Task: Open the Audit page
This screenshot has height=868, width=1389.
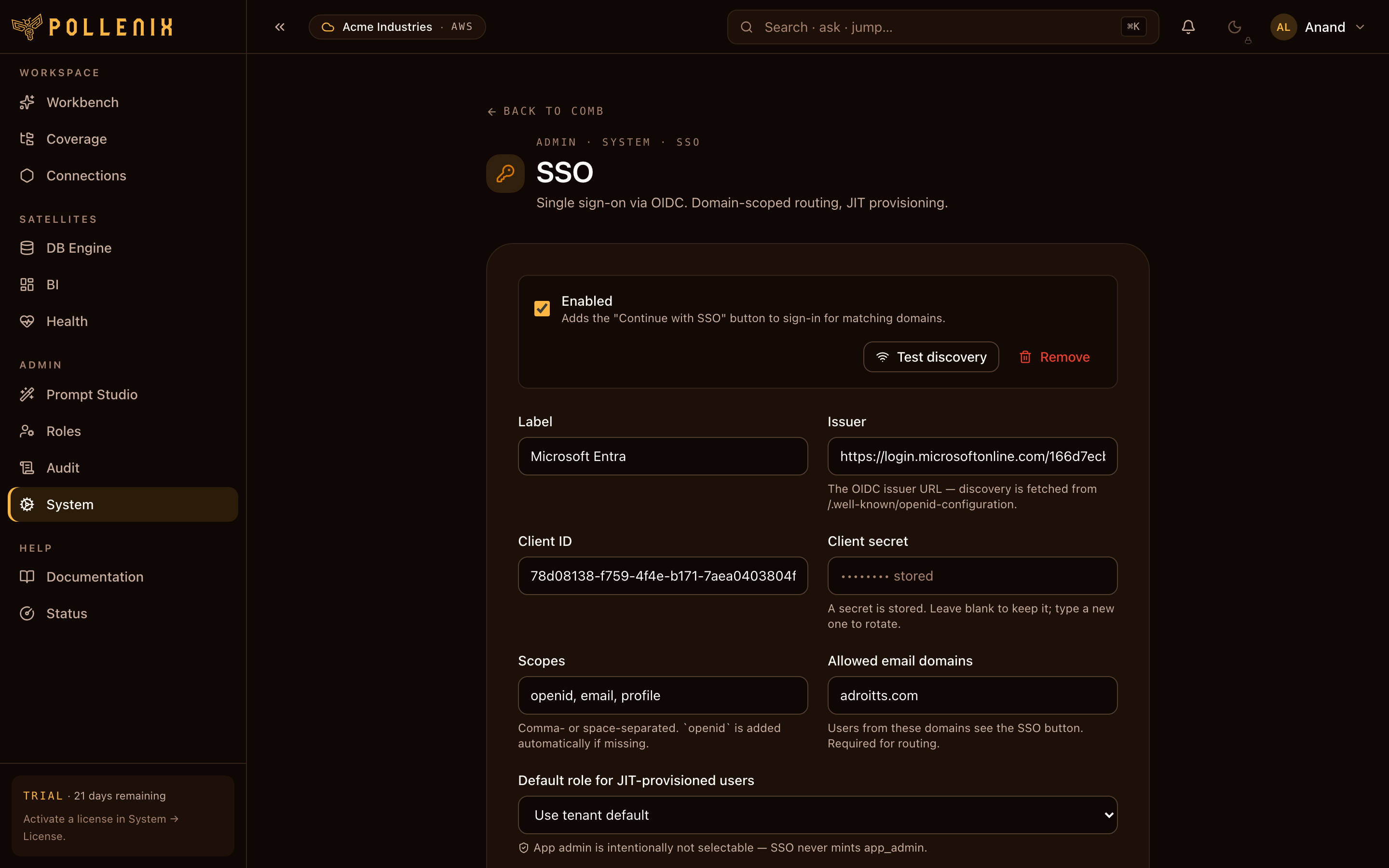Action: click(123, 468)
